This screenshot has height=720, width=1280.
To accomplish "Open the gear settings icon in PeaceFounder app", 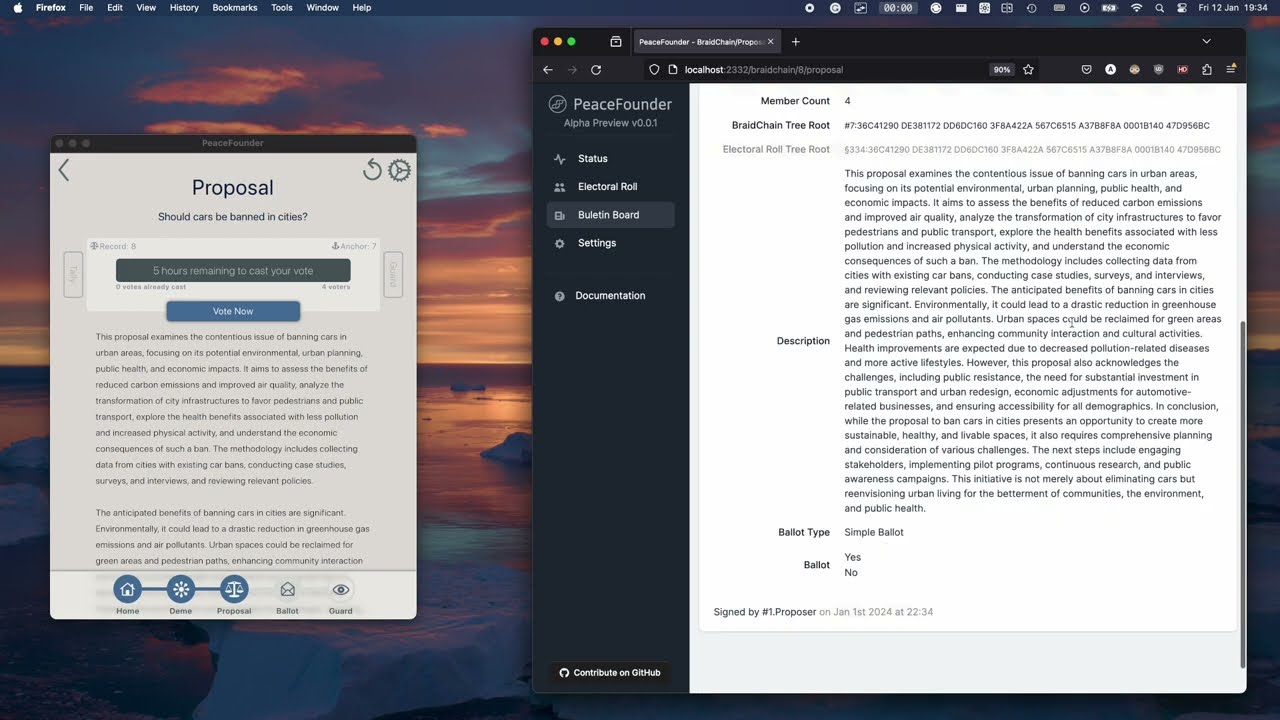I will click(x=399, y=170).
